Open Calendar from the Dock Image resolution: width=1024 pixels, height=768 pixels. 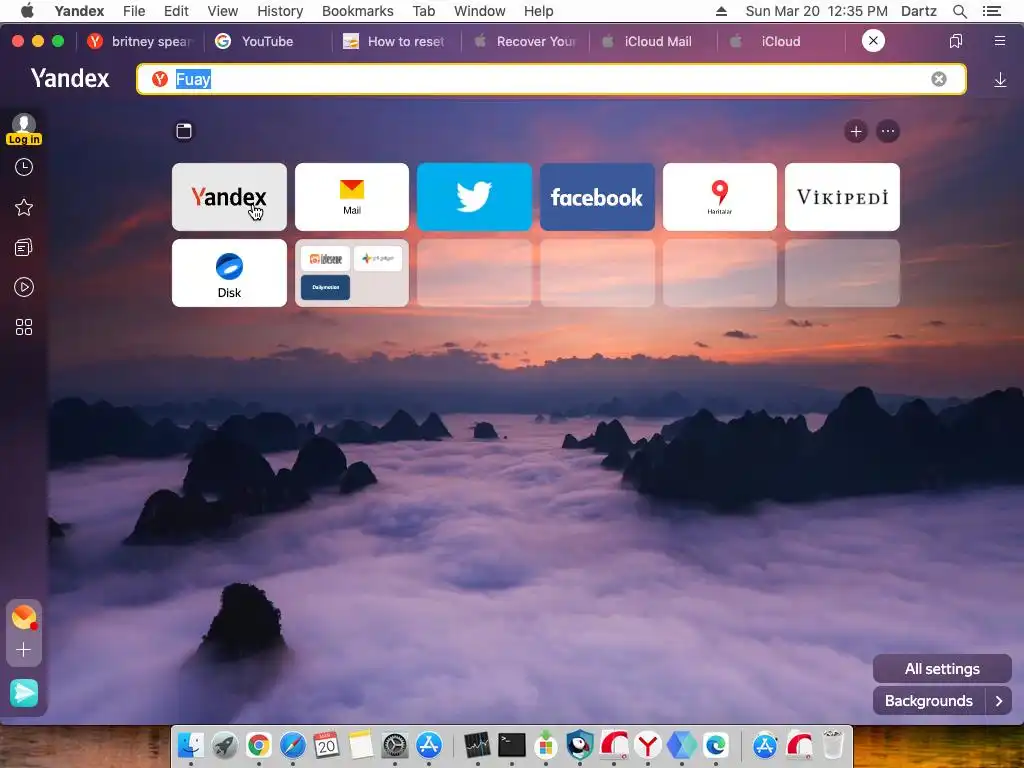[x=327, y=744]
